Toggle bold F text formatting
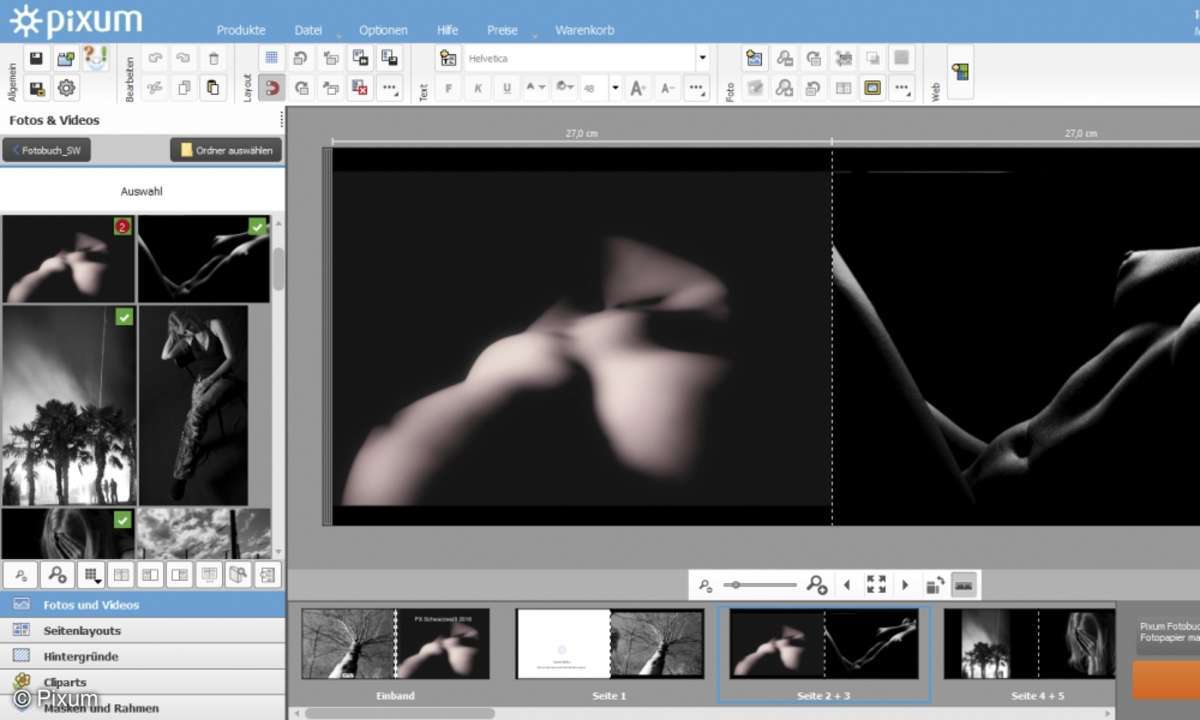This screenshot has height=720, width=1200. (x=449, y=88)
